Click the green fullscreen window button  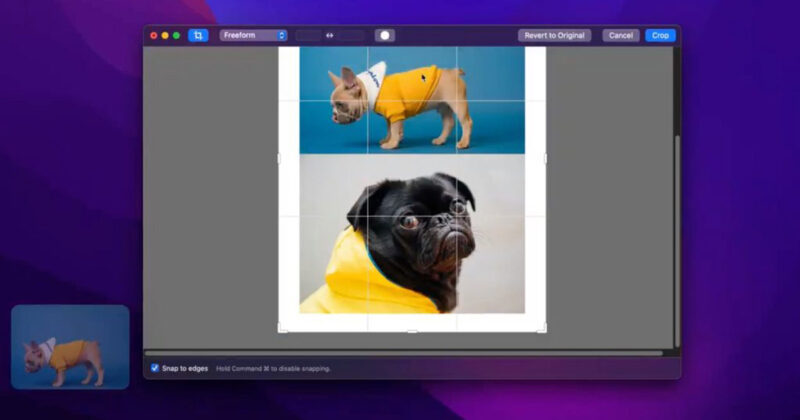176,35
